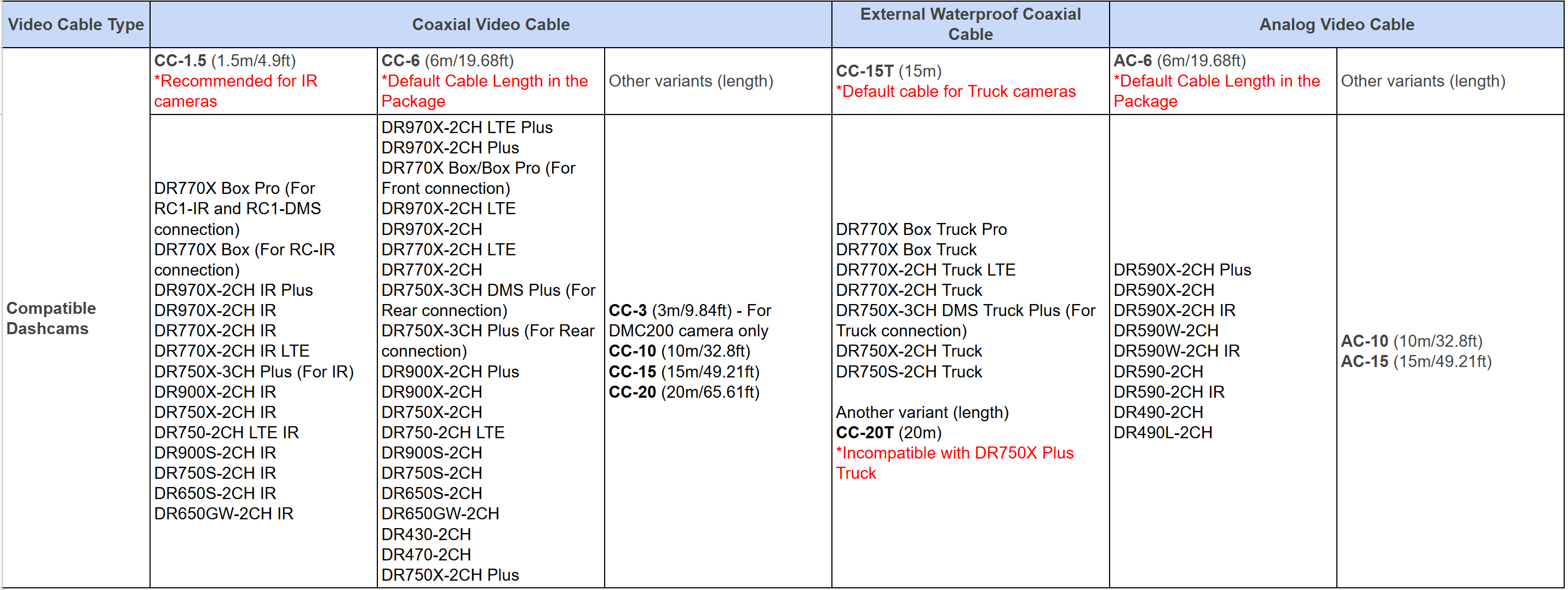Click the CC-1.5 cable label

pos(180,61)
